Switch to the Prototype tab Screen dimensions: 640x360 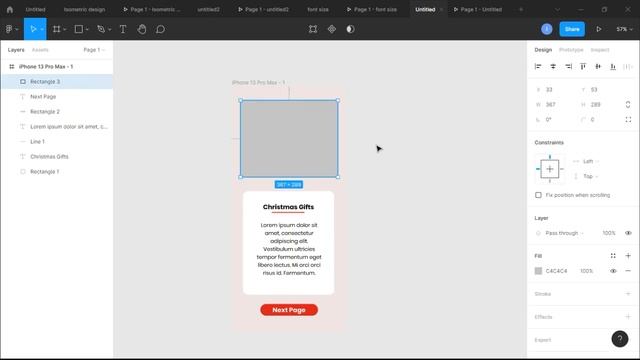pos(571,50)
